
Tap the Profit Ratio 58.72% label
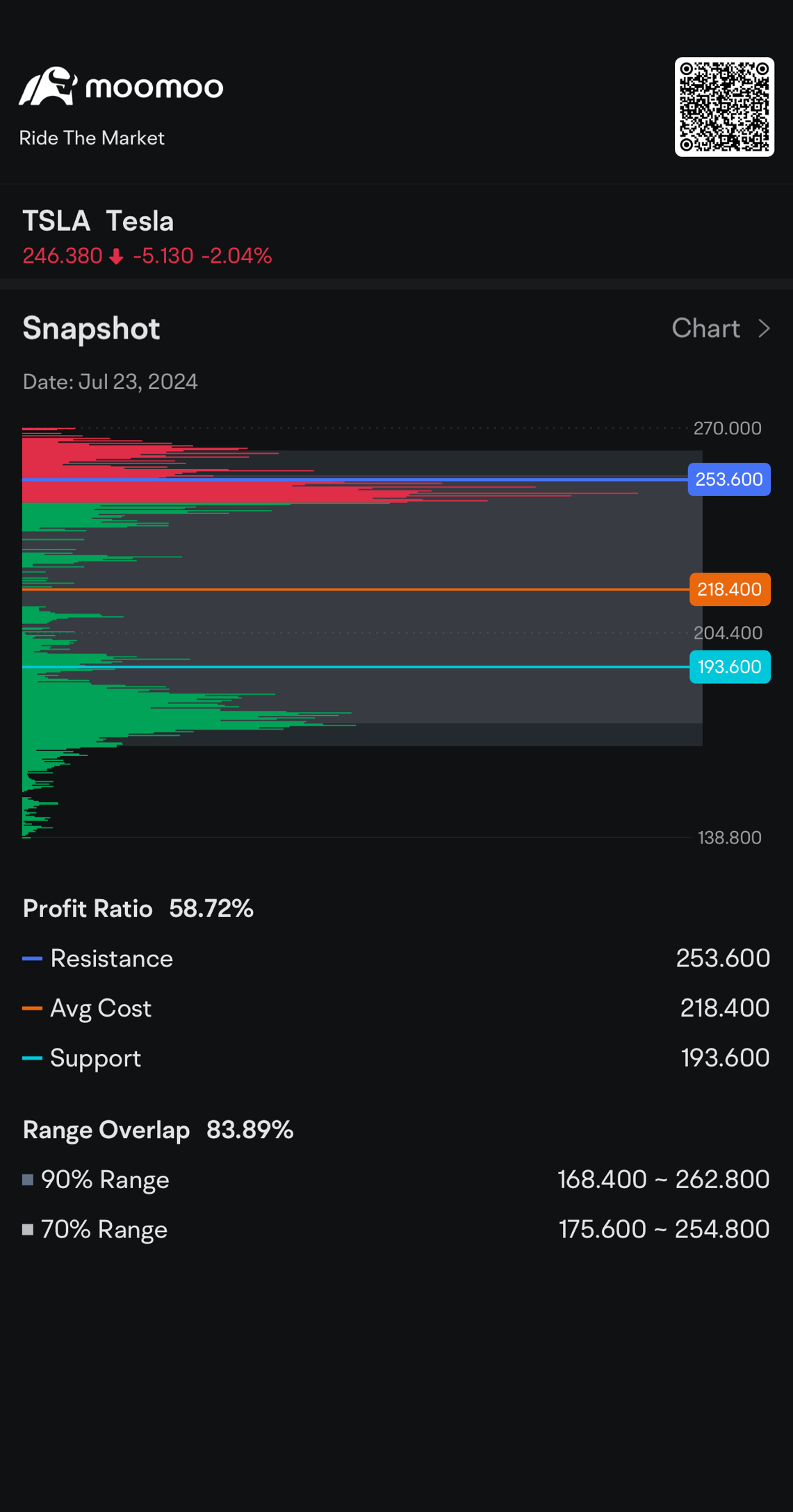[138, 909]
